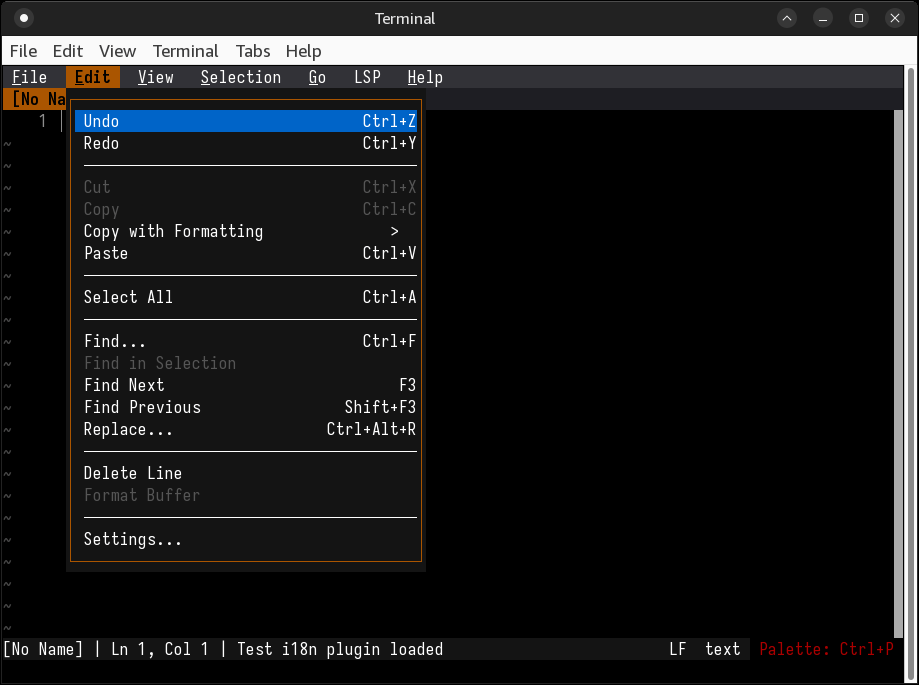Select Find Next menu item

(245, 385)
